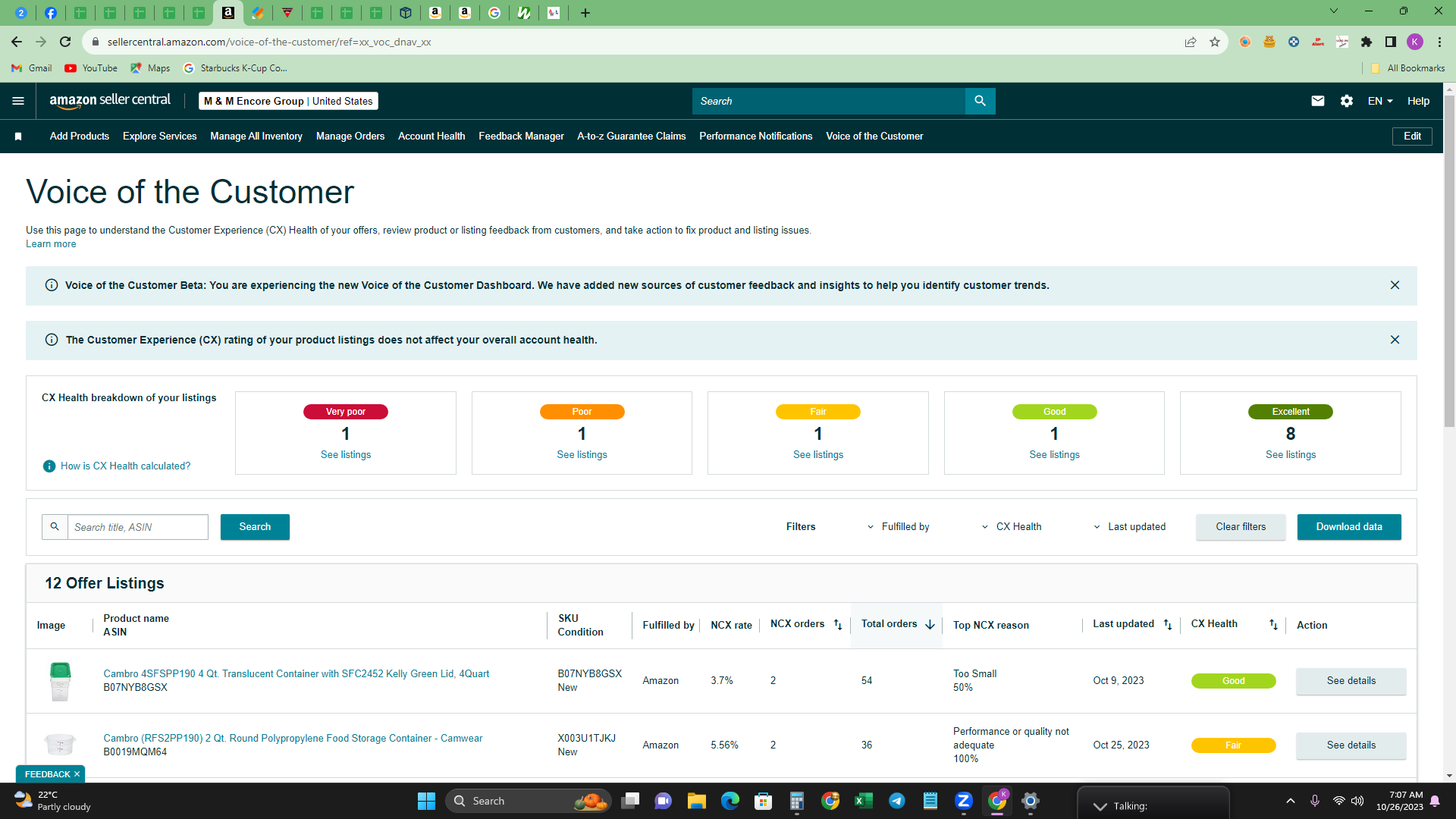Open Cambro 4SFSPP190 product name link
The height and width of the screenshot is (819, 1456).
click(297, 674)
